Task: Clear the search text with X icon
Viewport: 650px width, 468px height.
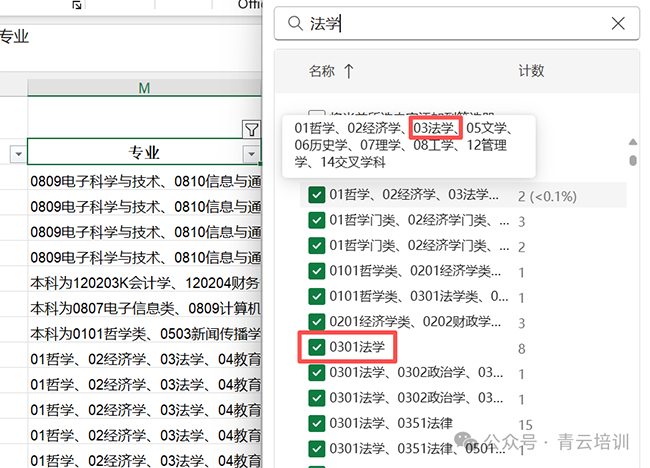Action: pos(618,24)
